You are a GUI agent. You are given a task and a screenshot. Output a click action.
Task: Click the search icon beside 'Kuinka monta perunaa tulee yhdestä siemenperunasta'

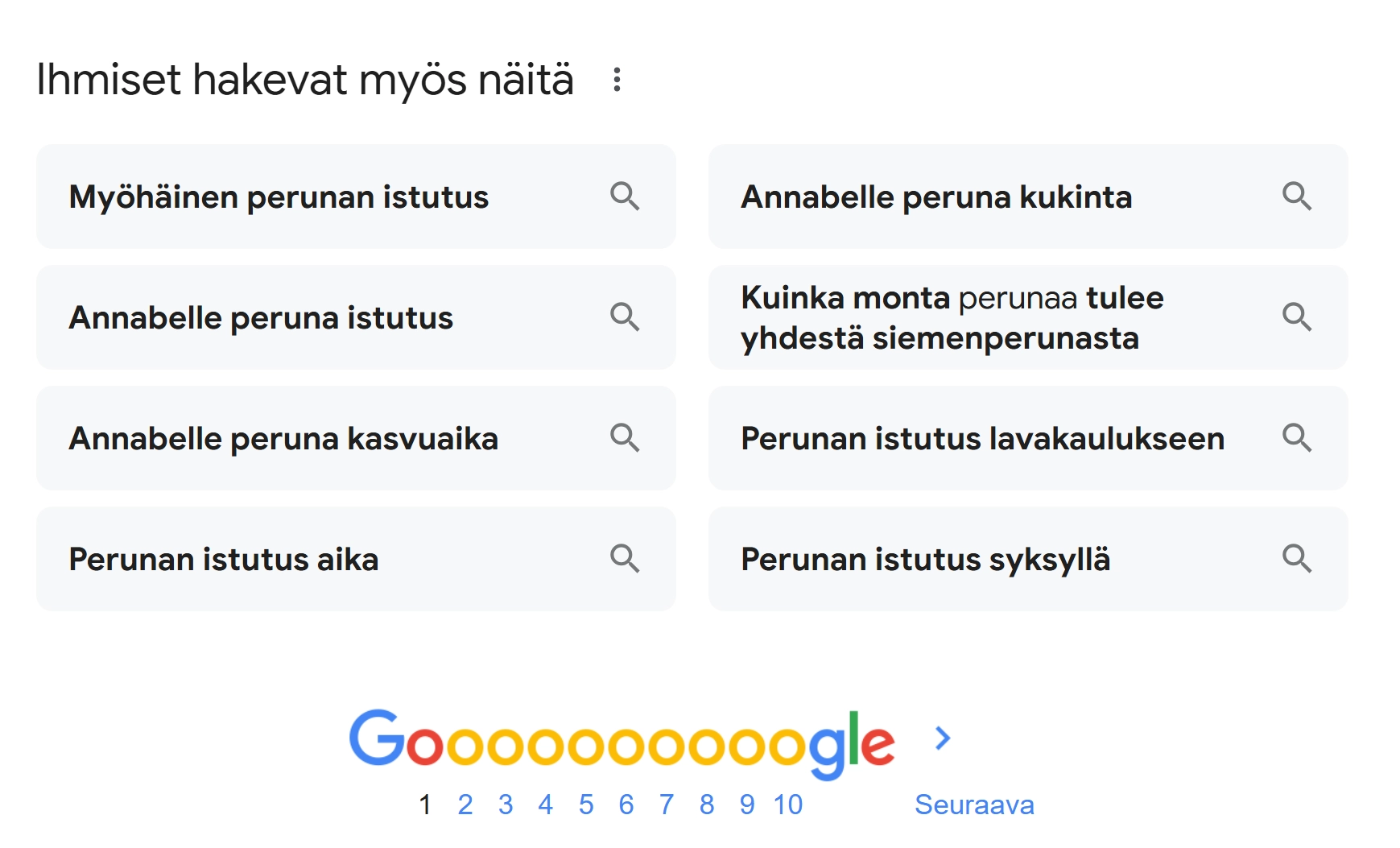point(1299,317)
